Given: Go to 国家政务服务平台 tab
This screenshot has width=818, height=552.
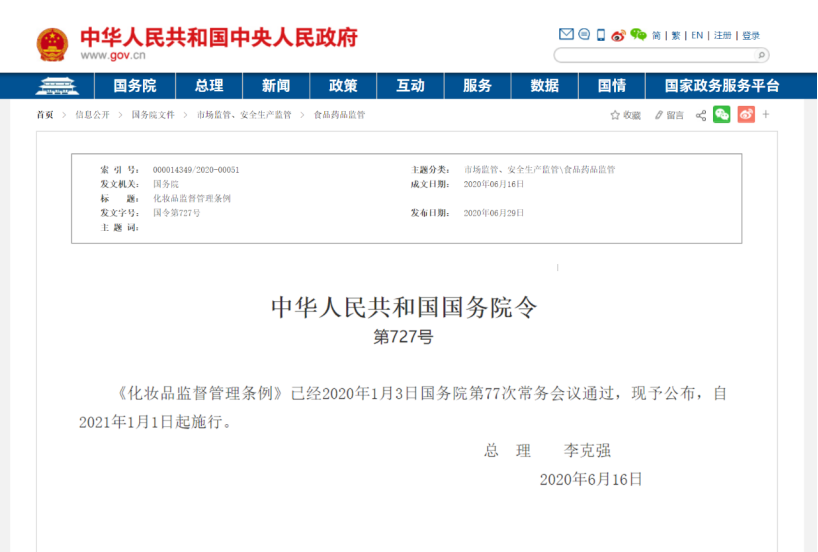Looking at the screenshot, I should [x=722, y=86].
